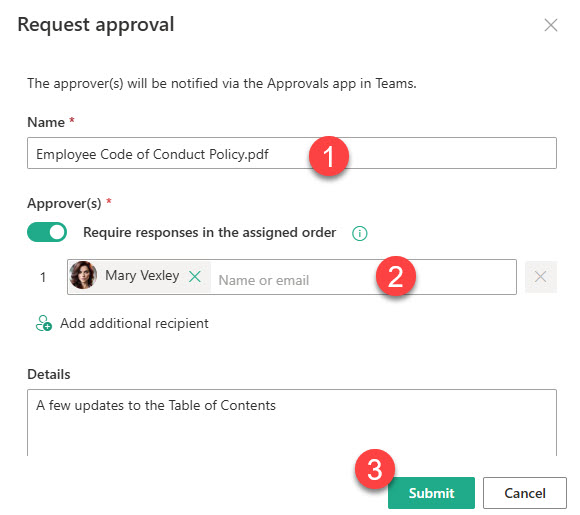Image resolution: width=580 pixels, height=515 pixels.
Task: Click the add recipient person icon
Action: pyautogui.click(x=44, y=323)
